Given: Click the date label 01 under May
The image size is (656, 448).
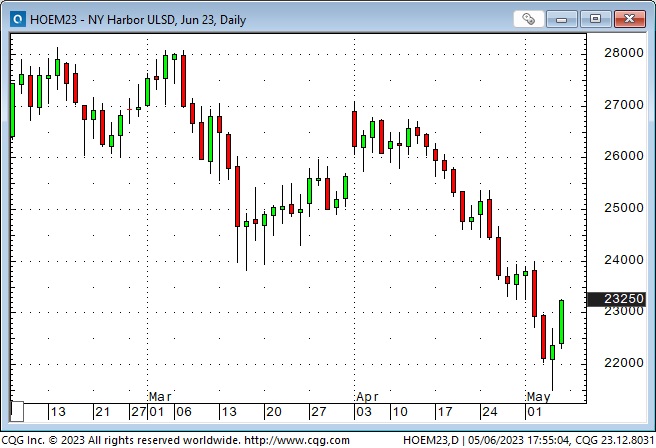Looking at the screenshot, I should 534,412.
